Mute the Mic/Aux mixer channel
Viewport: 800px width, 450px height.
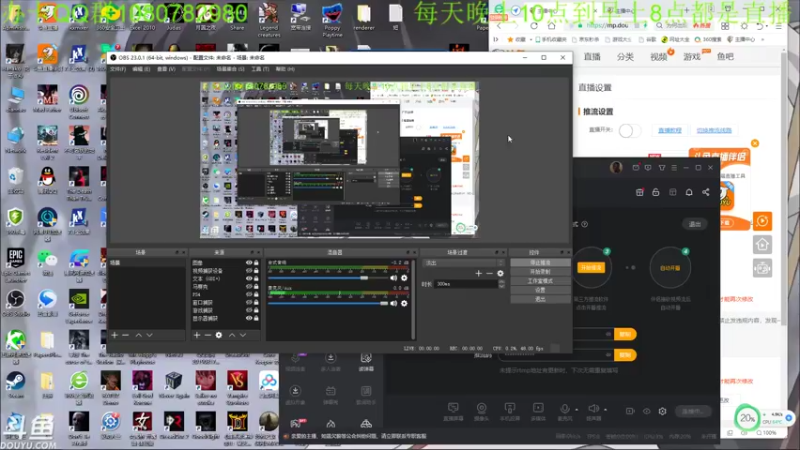(393, 304)
